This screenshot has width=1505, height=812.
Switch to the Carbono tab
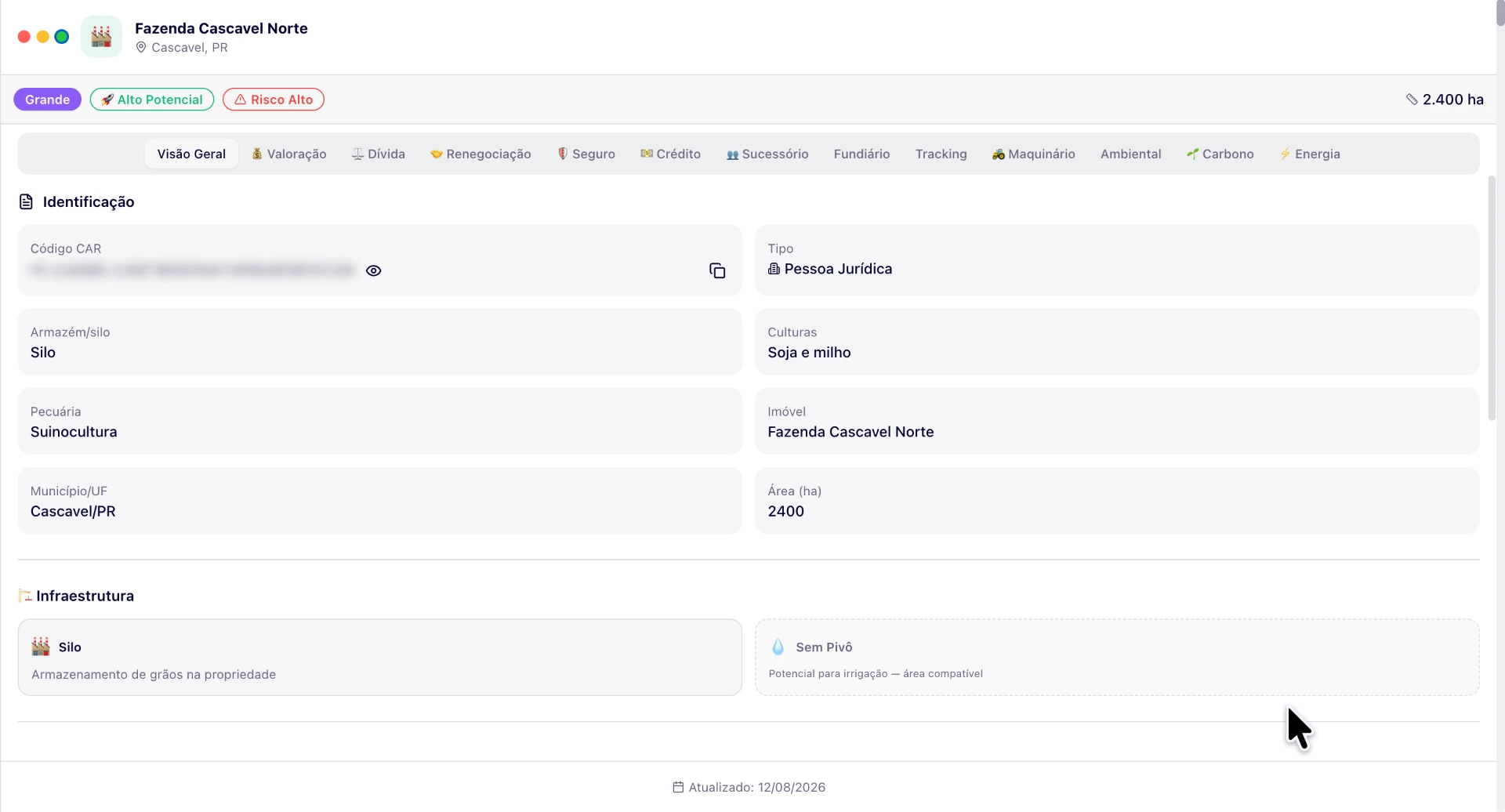(x=1220, y=154)
